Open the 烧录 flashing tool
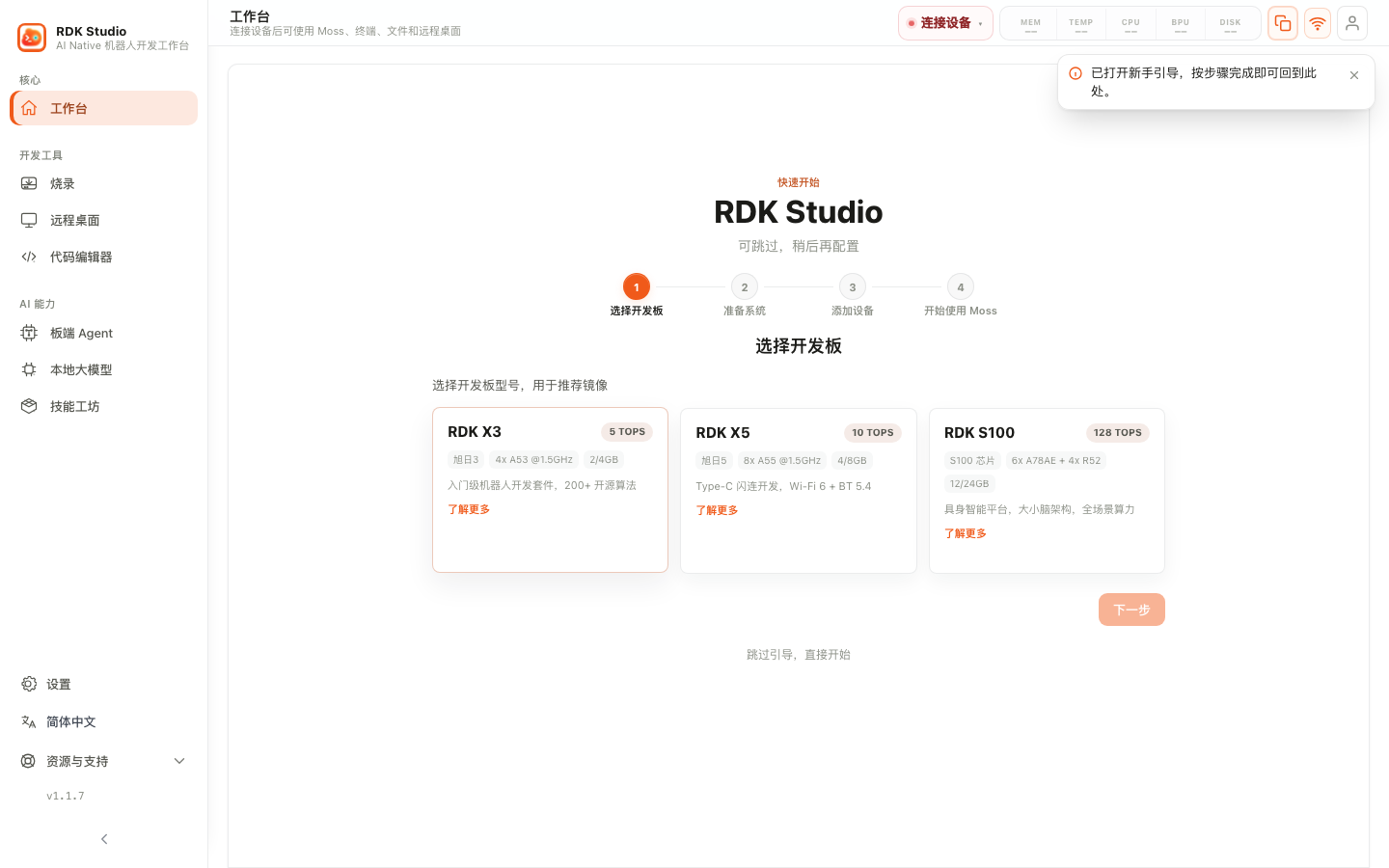The width and height of the screenshot is (1389, 868). (104, 183)
